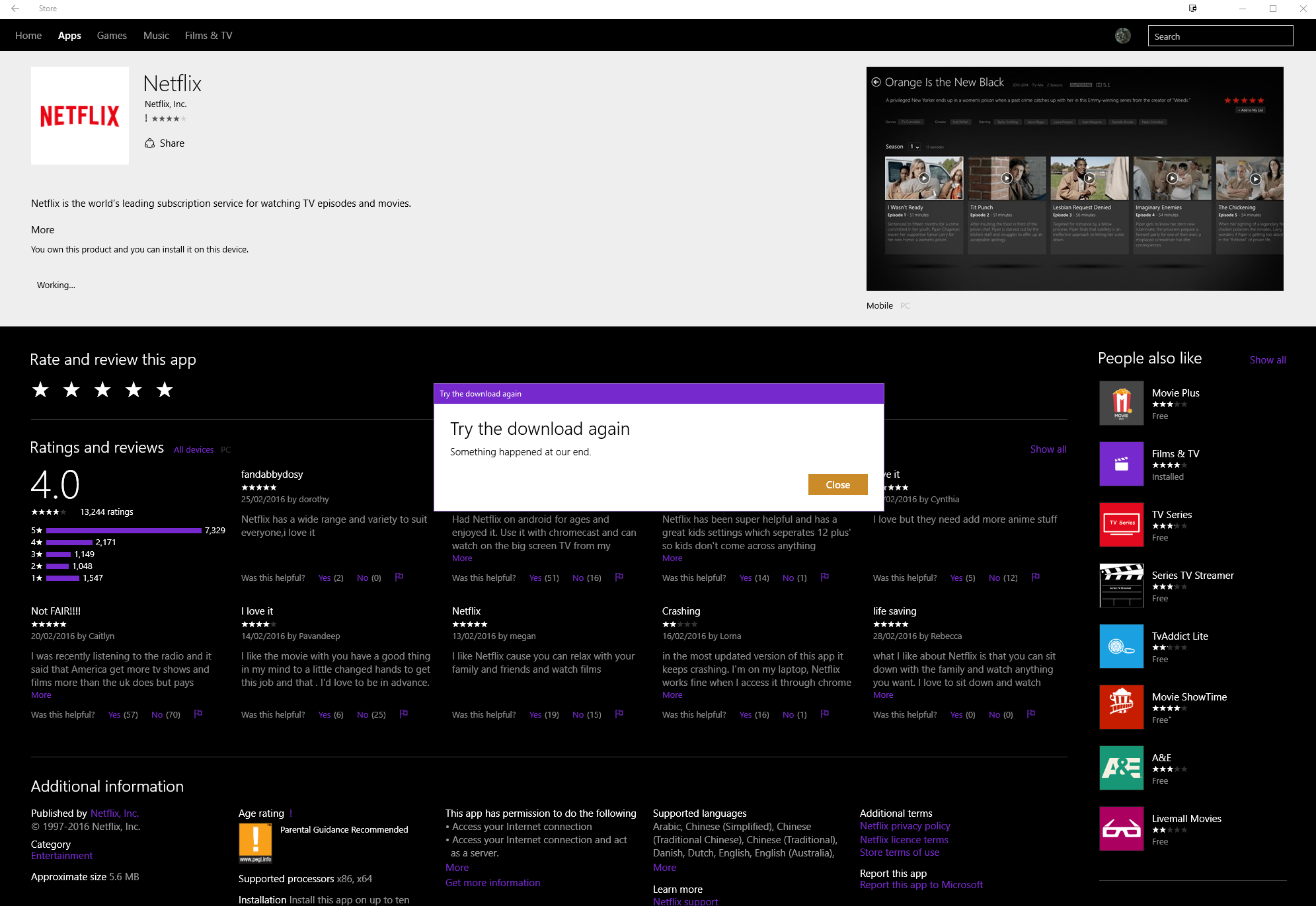Expand the Netflix description with More

pos(43,230)
